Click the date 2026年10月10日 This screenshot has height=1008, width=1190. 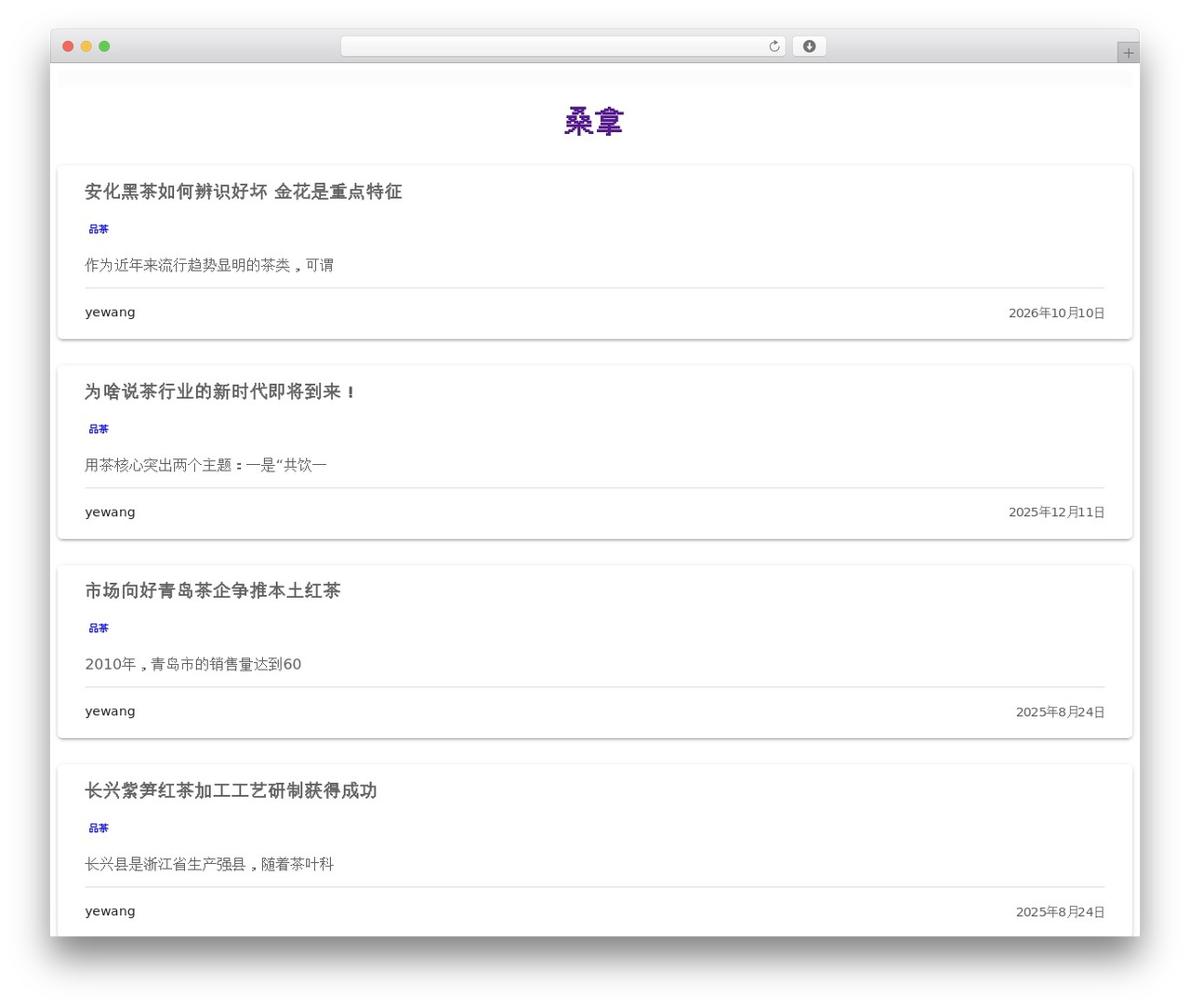[x=1056, y=313]
